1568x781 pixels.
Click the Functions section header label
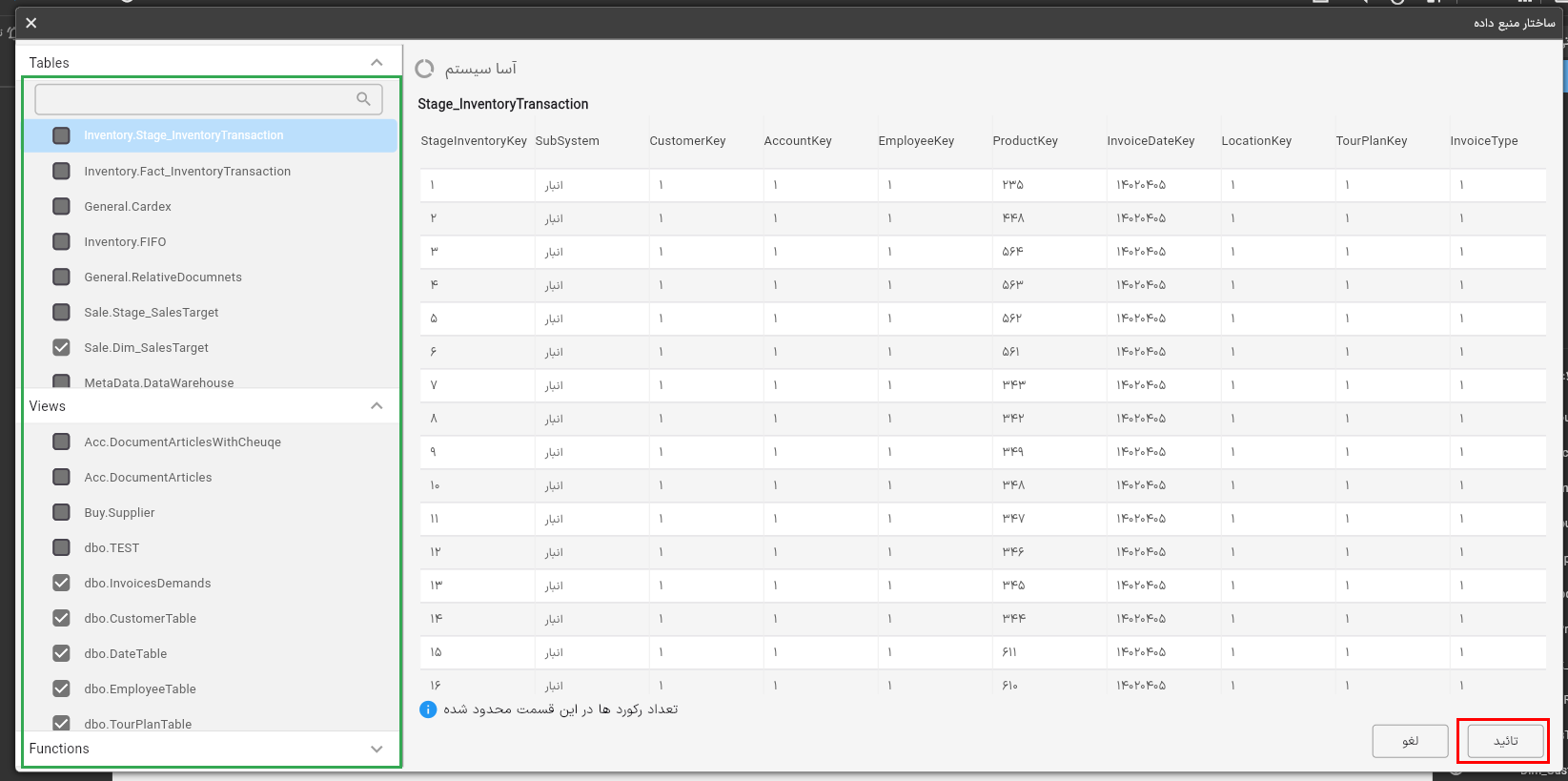59,749
